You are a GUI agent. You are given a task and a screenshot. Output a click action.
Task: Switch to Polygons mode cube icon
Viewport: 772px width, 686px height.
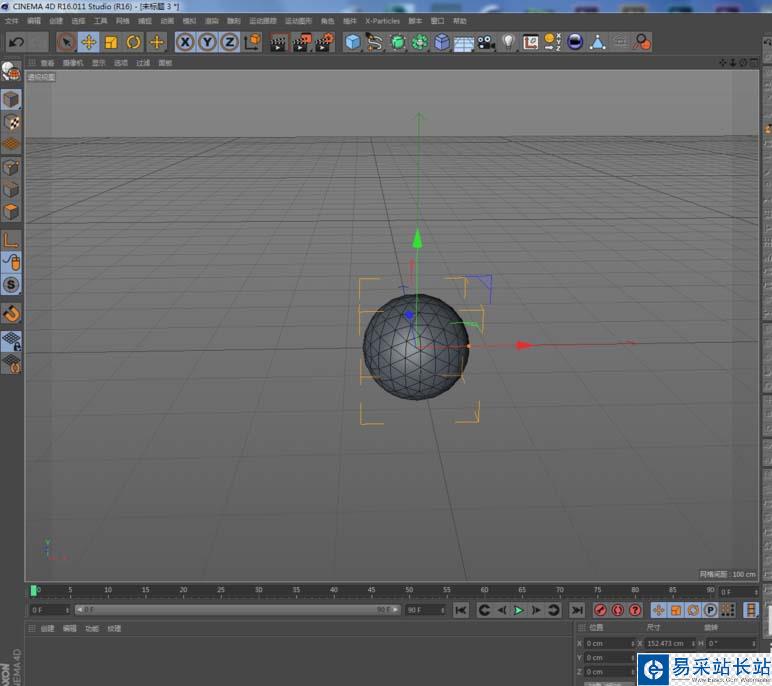tap(11, 212)
